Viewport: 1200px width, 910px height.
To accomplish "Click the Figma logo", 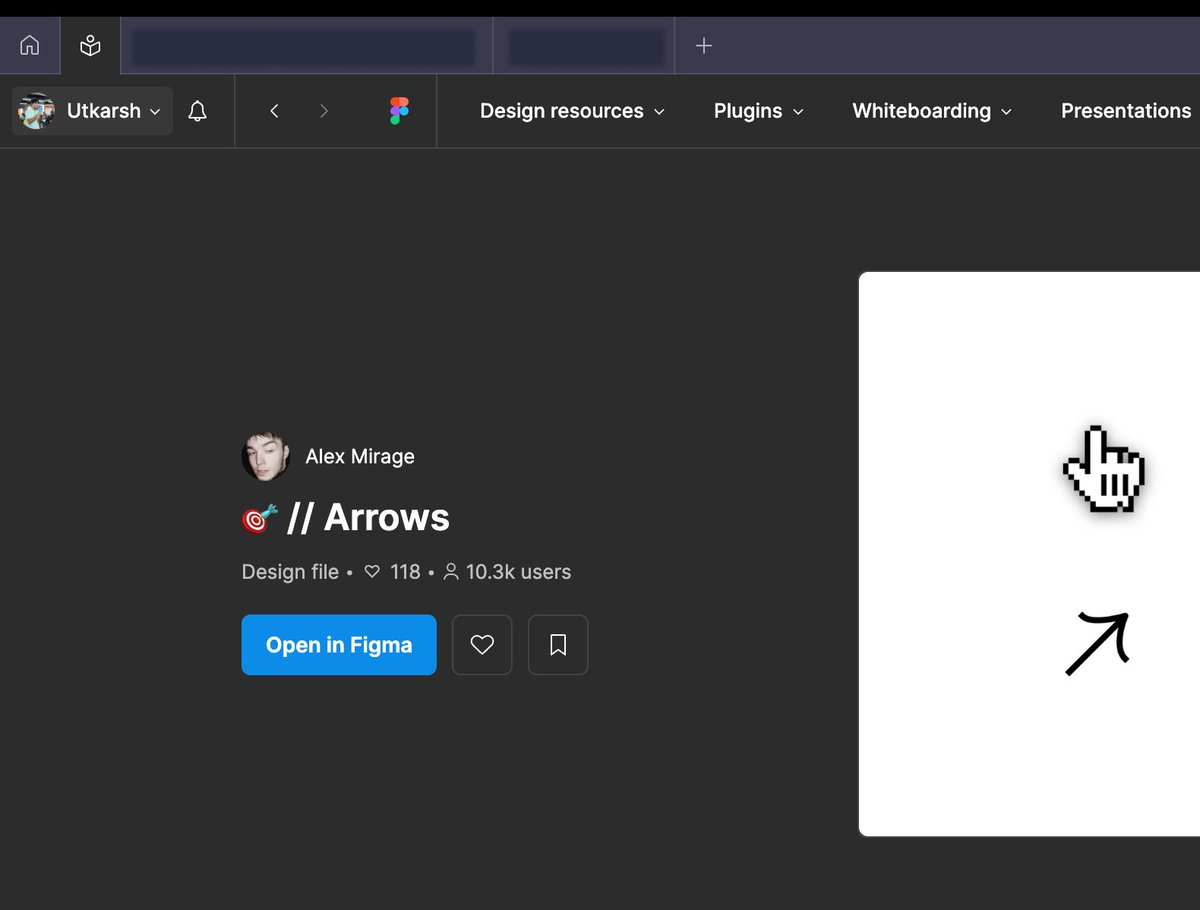I will coord(399,111).
